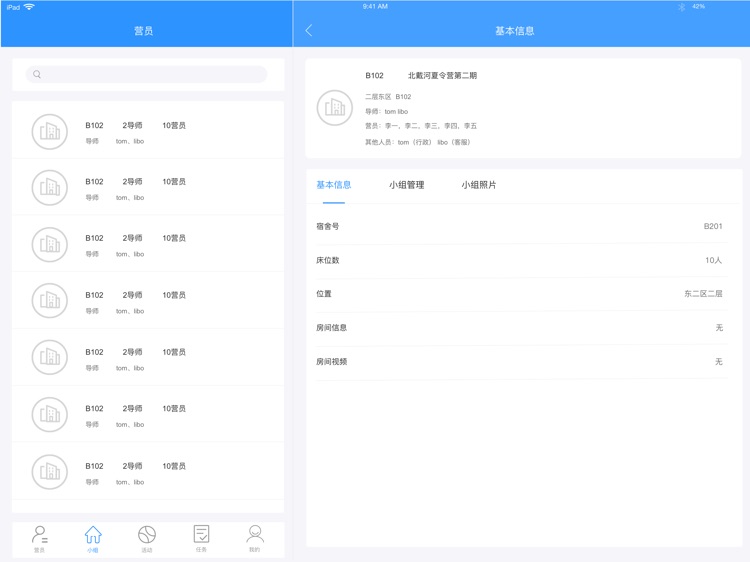Select the 房间信息 row
This screenshot has width=750, height=562.
522,328
